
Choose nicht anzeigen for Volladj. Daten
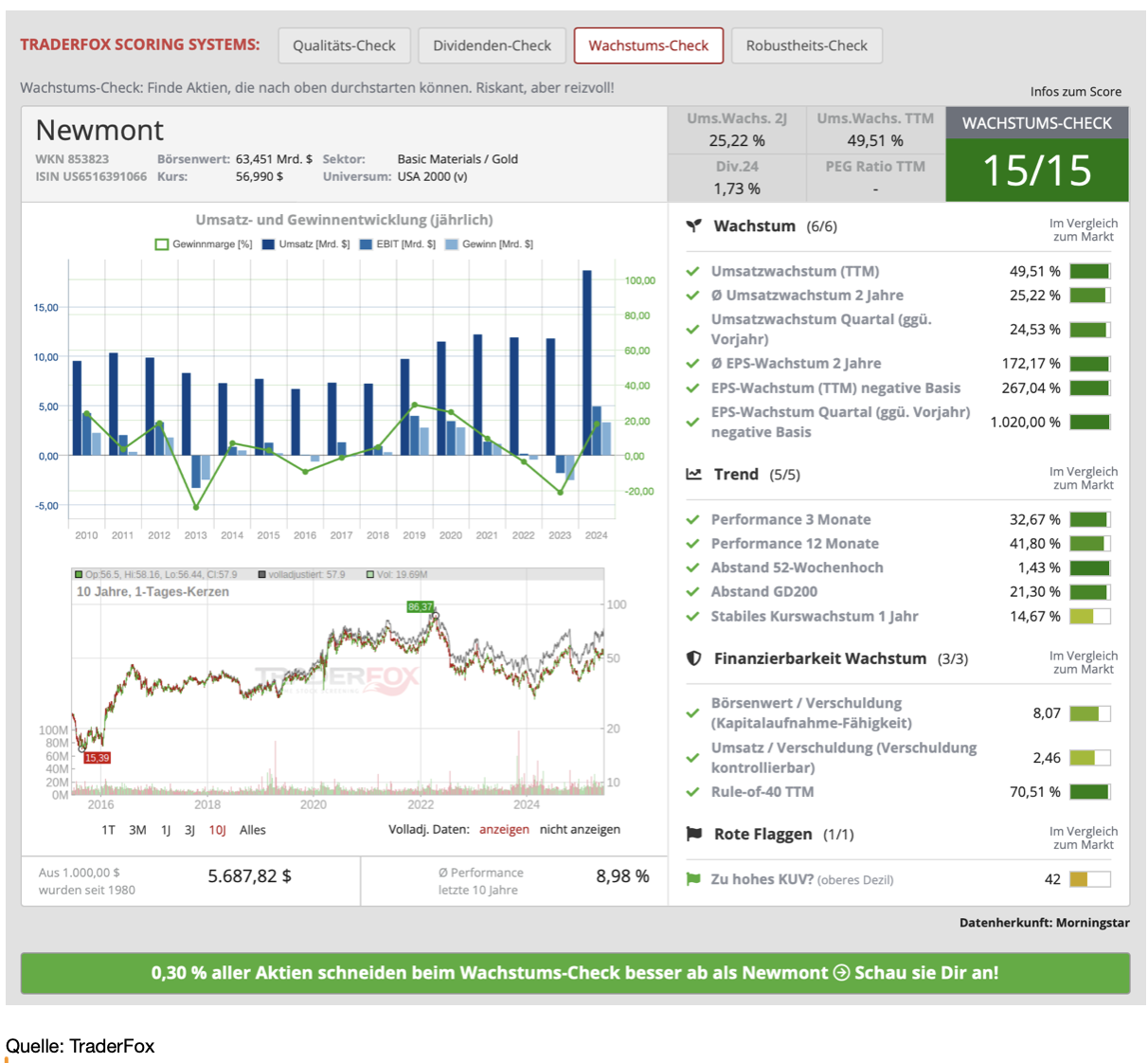(x=580, y=829)
